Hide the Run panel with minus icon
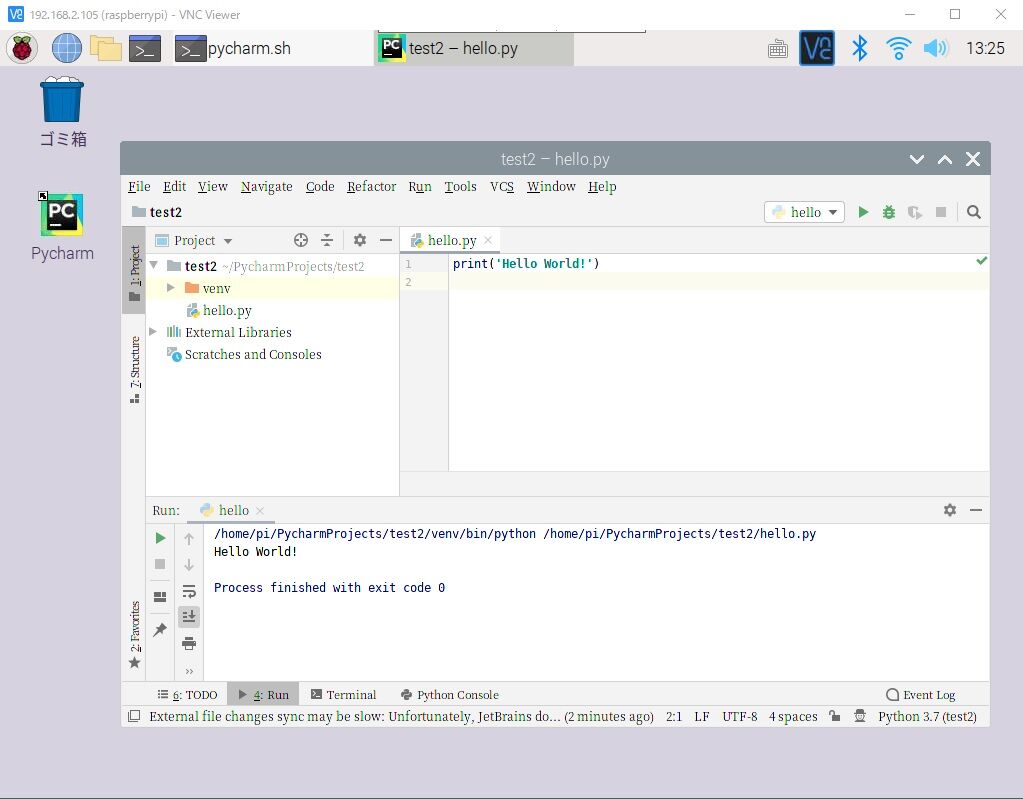This screenshot has width=1023, height=799. click(x=976, y=510)
